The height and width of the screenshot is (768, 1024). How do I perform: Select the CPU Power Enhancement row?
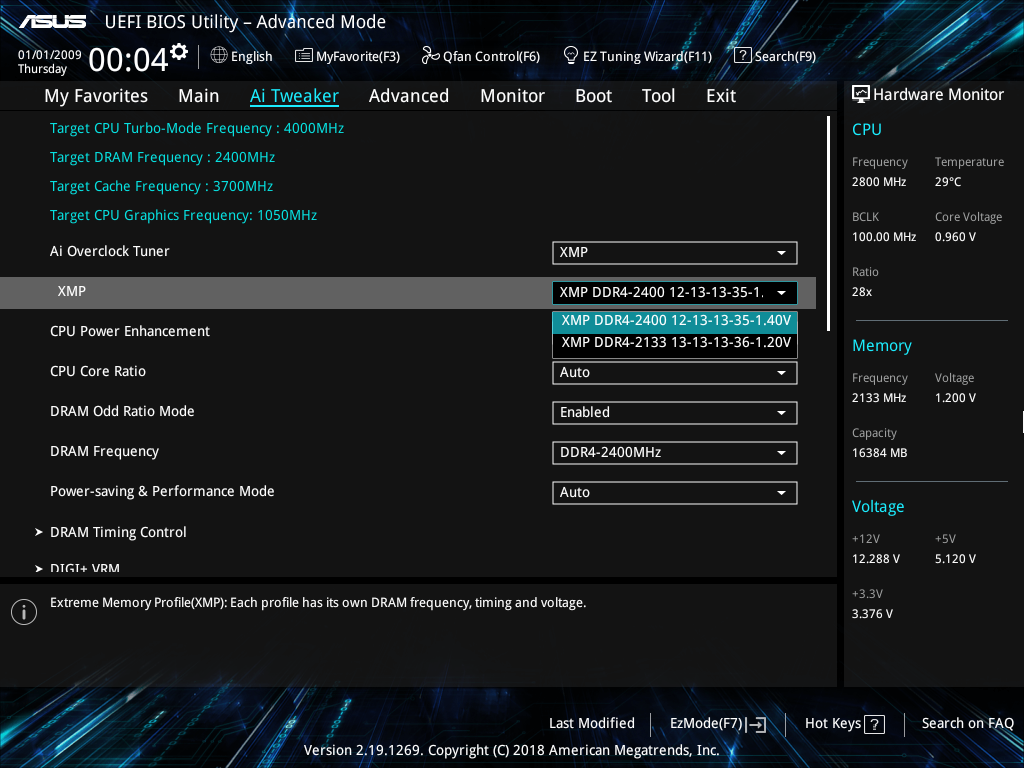point(130,332)
